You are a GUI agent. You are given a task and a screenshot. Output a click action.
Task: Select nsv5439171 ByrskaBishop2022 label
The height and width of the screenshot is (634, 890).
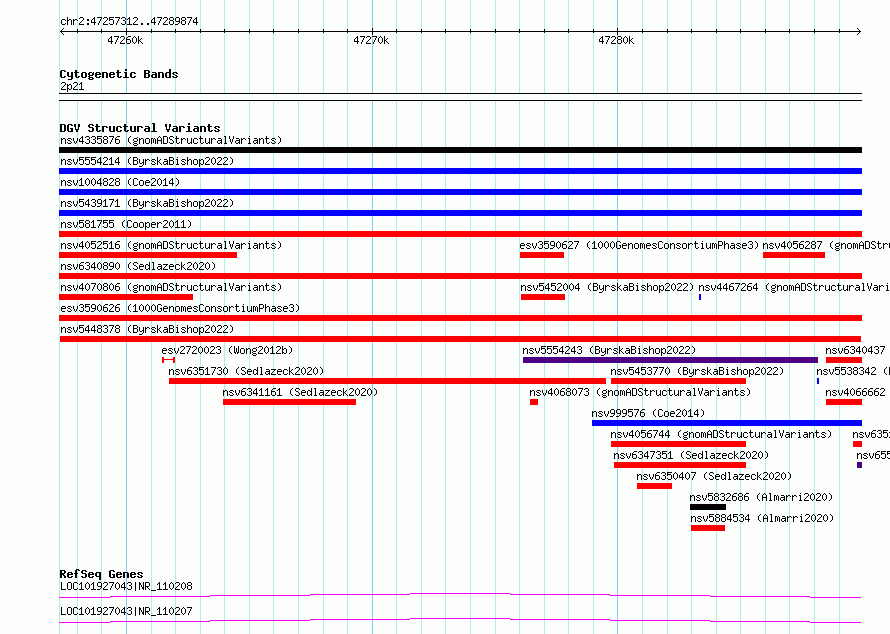click(147, 203)
